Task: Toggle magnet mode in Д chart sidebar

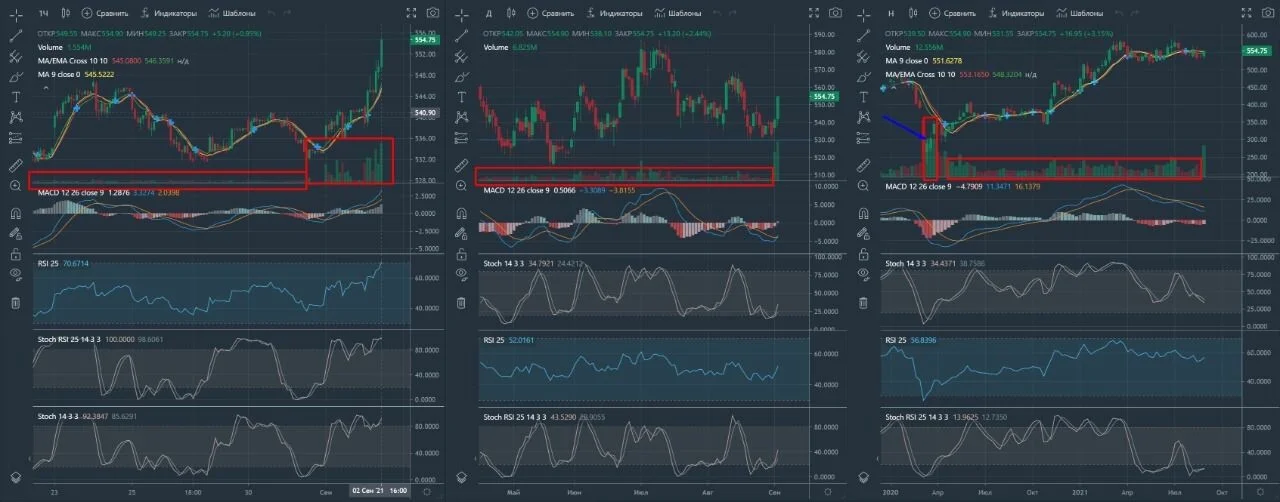Action: click(x=462, y=212)
